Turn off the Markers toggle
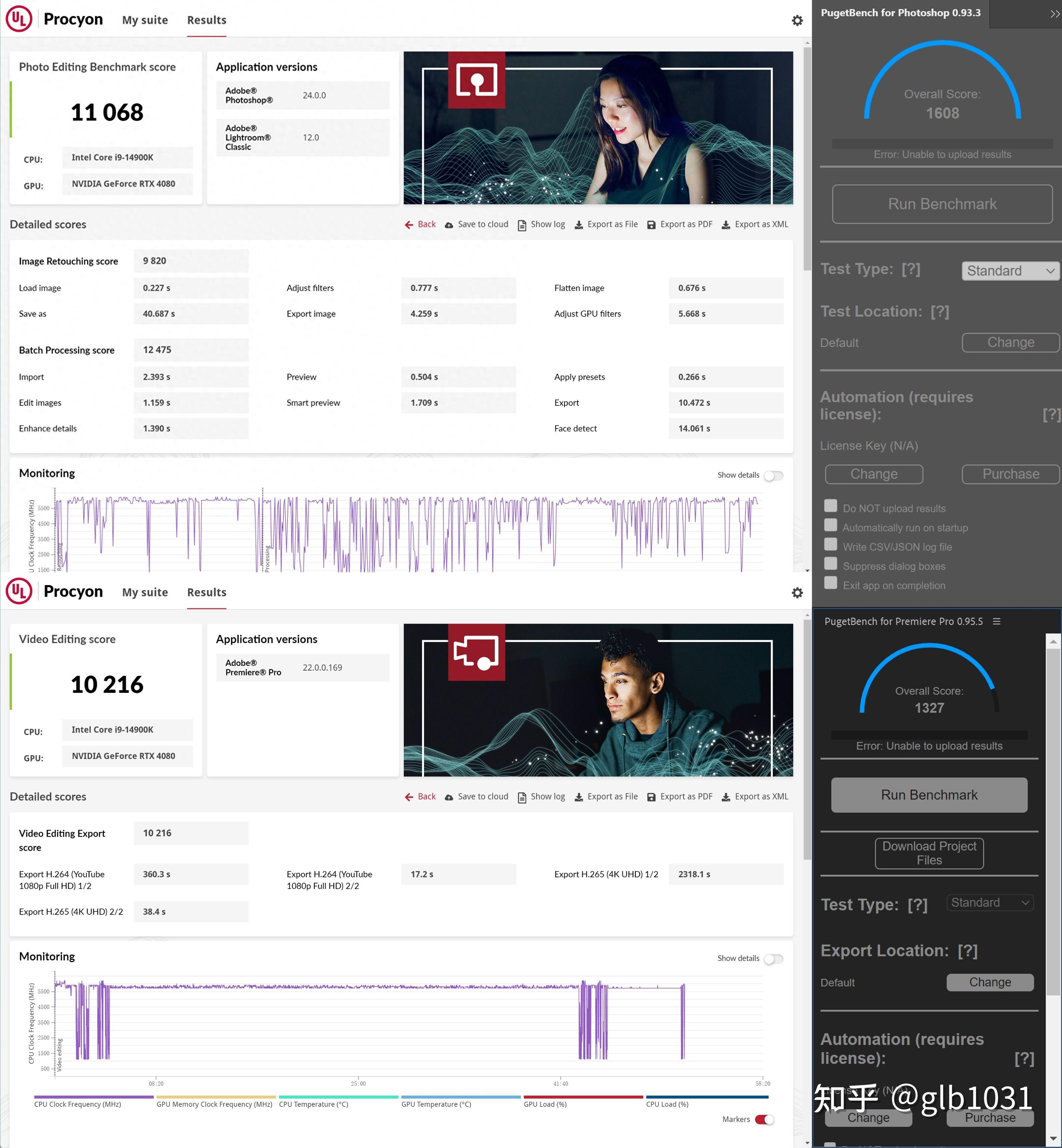This screenshot has height=1148, width=1062. click(764, 1119)
